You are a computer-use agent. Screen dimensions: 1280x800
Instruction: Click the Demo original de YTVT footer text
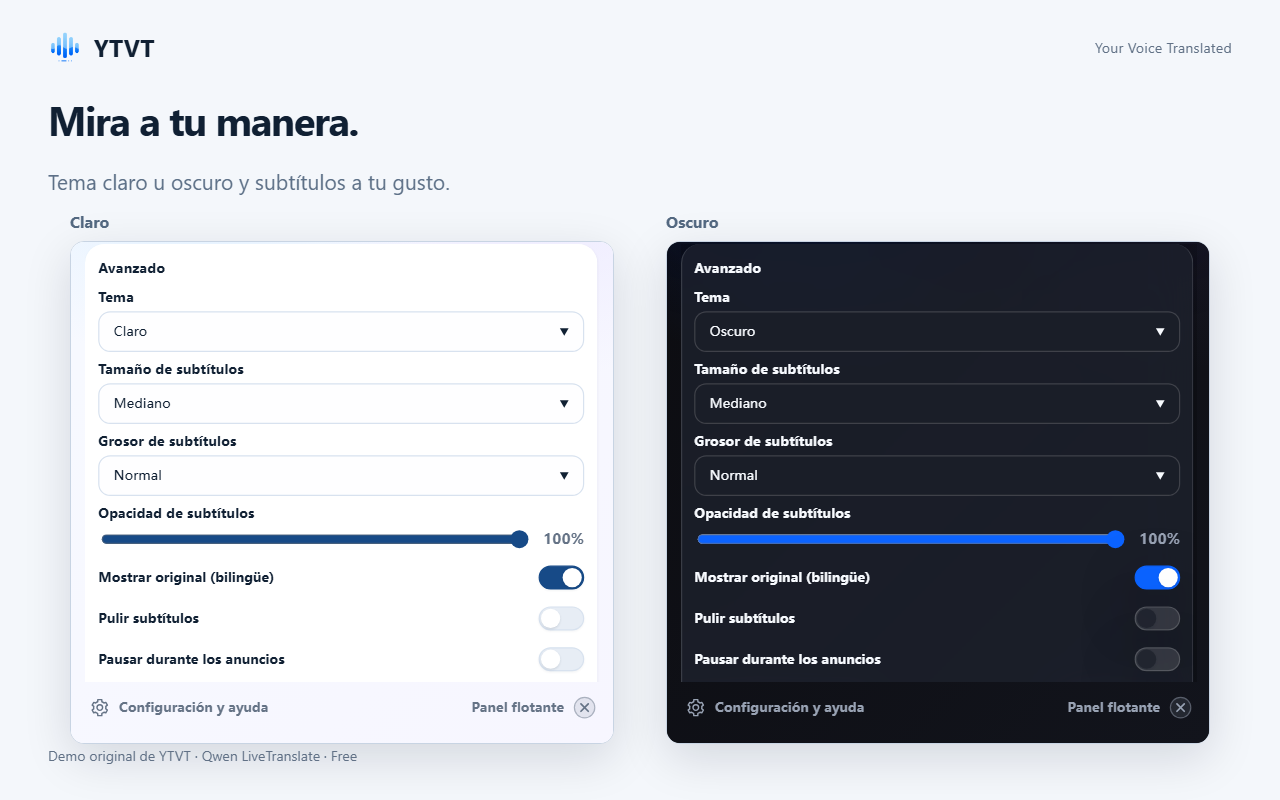[x=203, y=756]
